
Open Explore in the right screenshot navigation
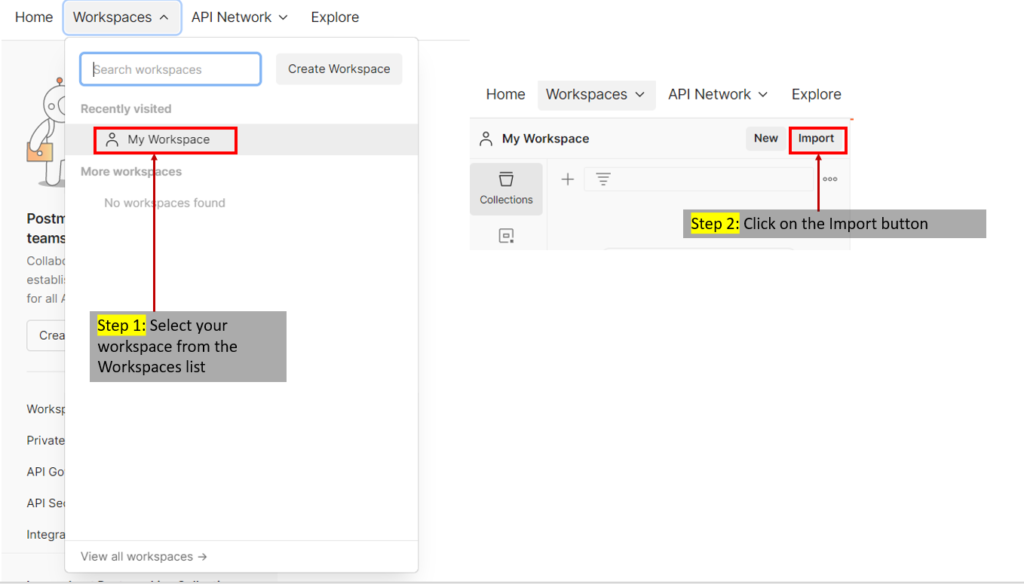pos(816,94)
